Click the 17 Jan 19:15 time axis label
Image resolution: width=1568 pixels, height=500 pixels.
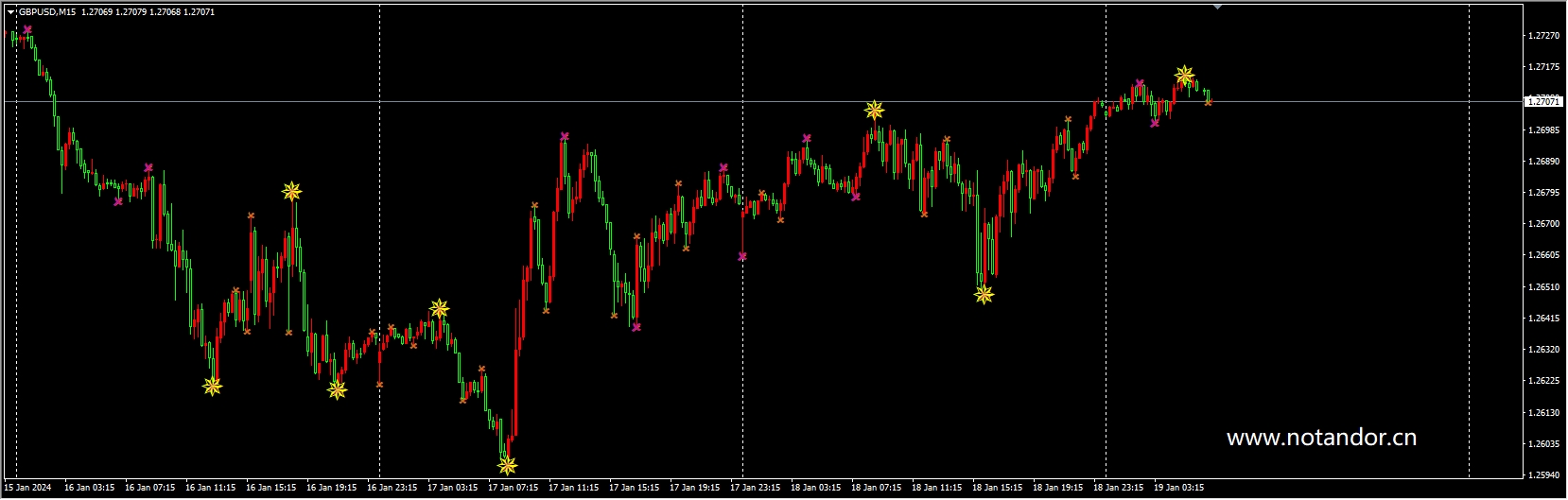click(694, 489)
